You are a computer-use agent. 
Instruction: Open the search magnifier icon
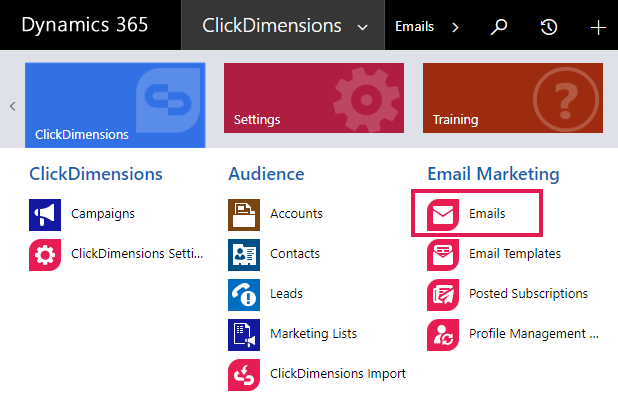click(499, 27)
